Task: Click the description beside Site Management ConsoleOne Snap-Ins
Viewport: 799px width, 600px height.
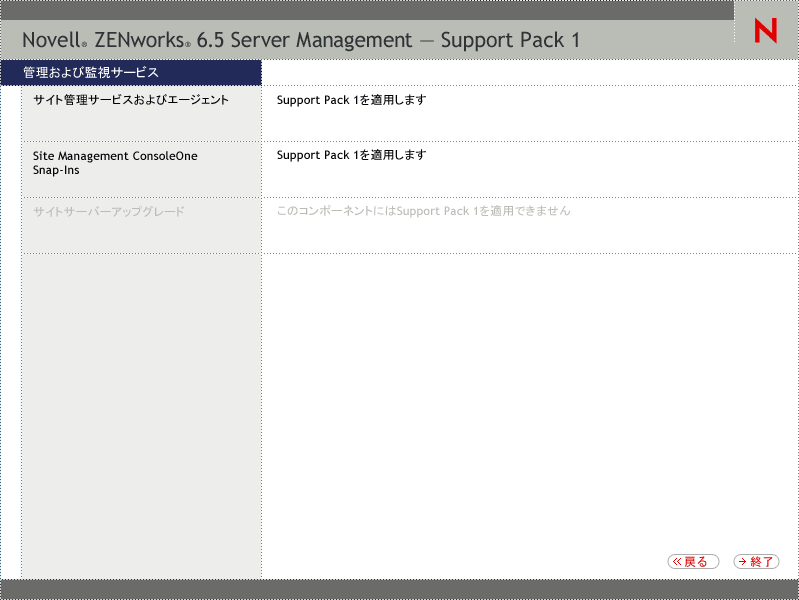Action: [x=351, y=156]
